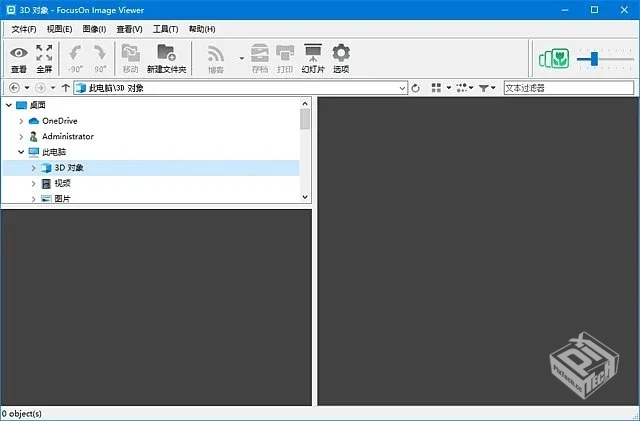Start the 幻灯片 slideshow
Image resolution: width=640 pixels, height=421 pixels.
coord(313,58)
